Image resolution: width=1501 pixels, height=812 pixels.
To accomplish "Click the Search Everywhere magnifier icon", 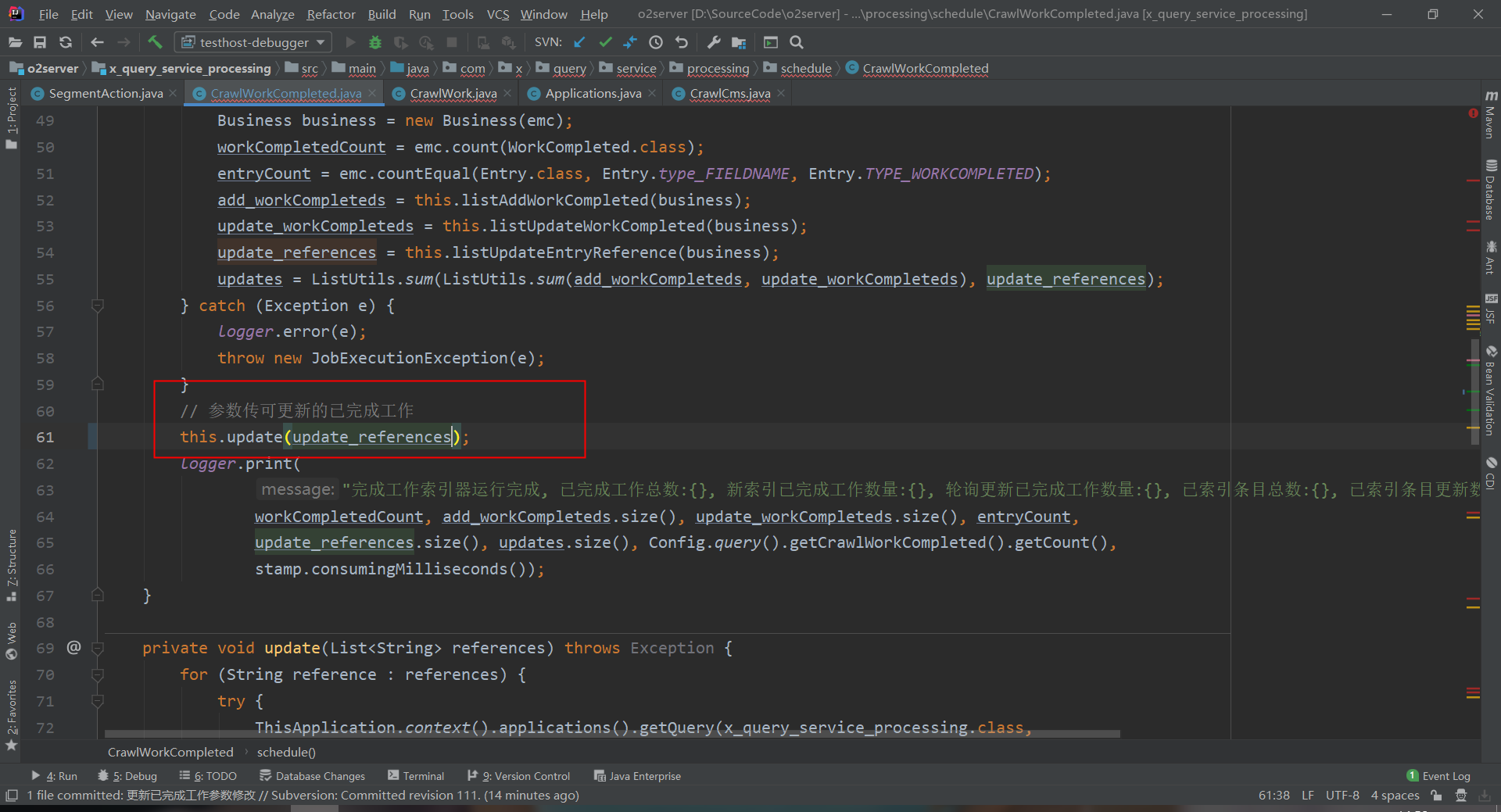I will (x=797, y=42).
